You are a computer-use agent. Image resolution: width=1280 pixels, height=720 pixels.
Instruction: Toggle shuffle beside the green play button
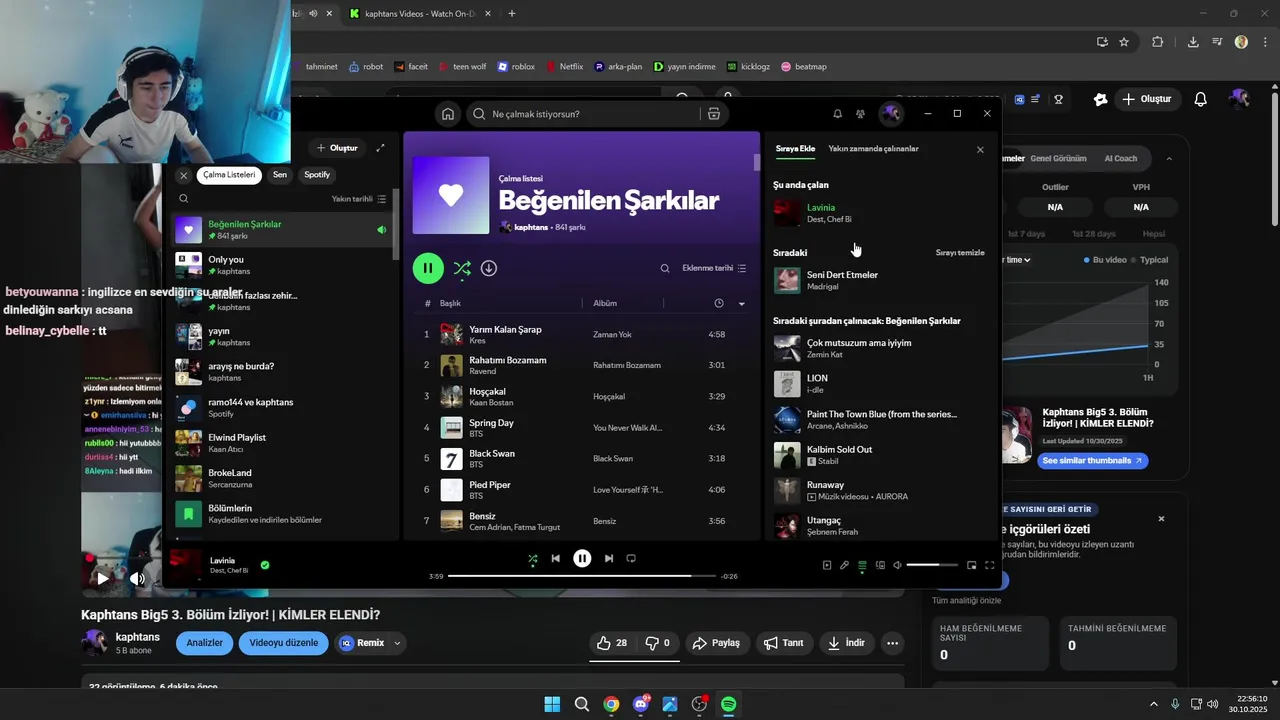click(x=462, y=268)
